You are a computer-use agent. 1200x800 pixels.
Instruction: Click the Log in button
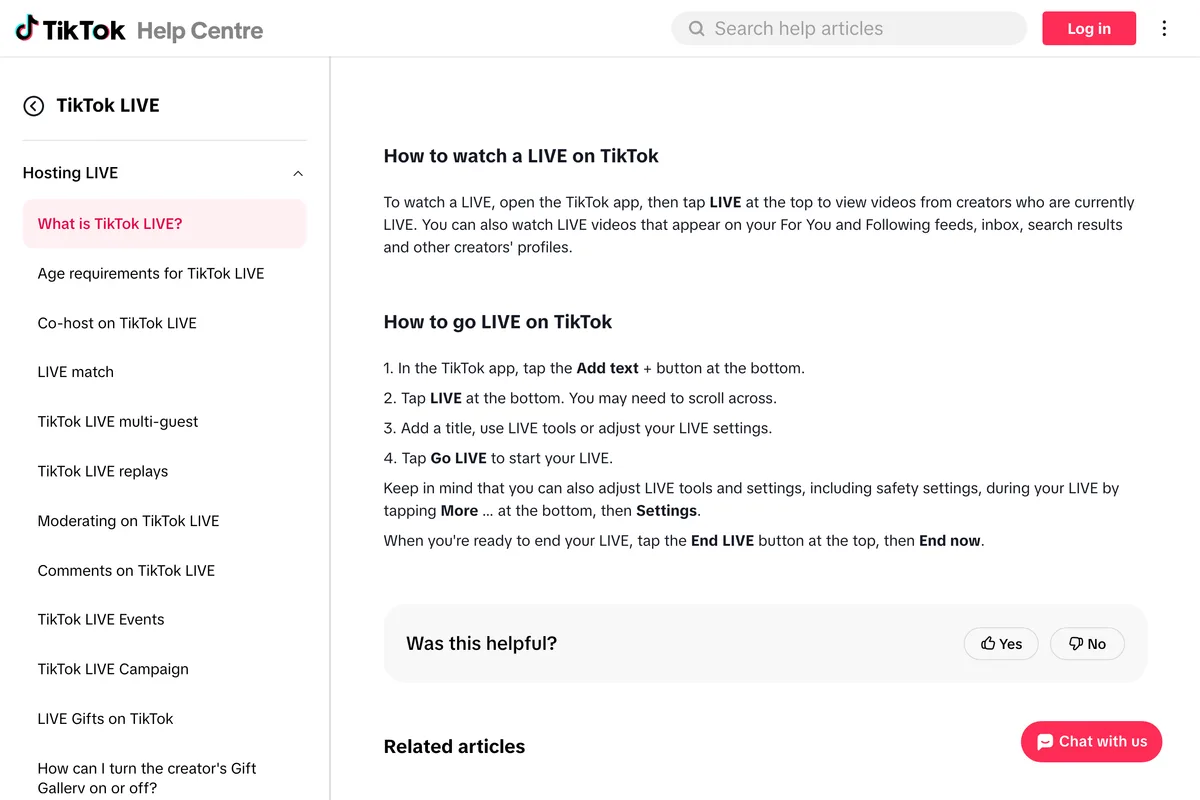[1089, 29]
